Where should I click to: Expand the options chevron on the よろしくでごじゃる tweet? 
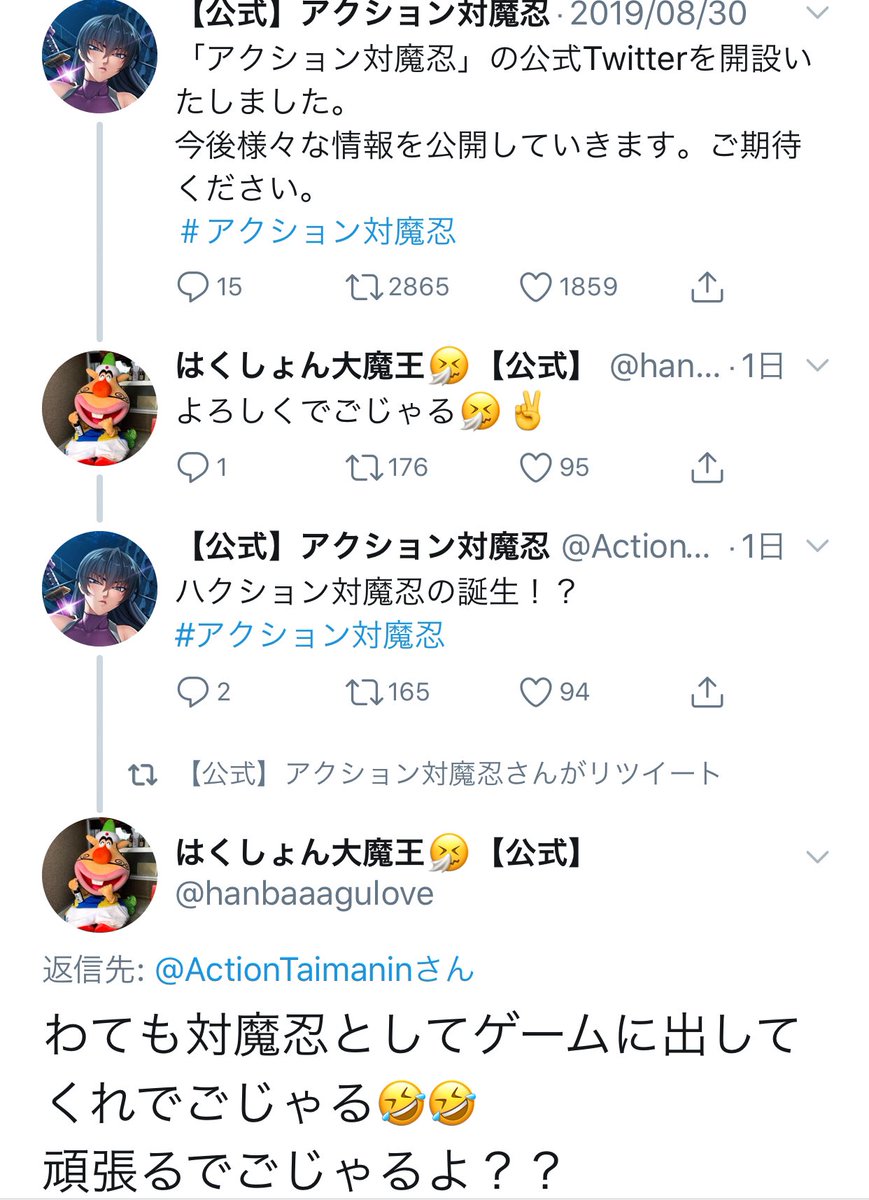click(817, 367)
